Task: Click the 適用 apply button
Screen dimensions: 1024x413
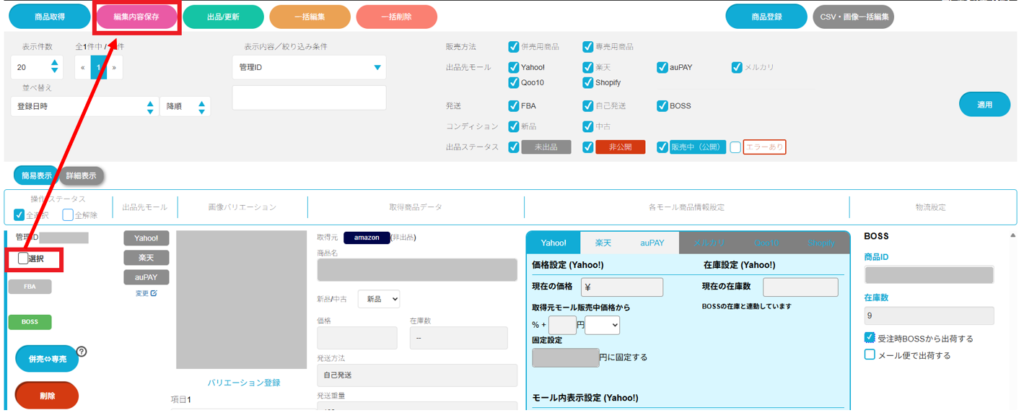Action: [x=983, y=104]
